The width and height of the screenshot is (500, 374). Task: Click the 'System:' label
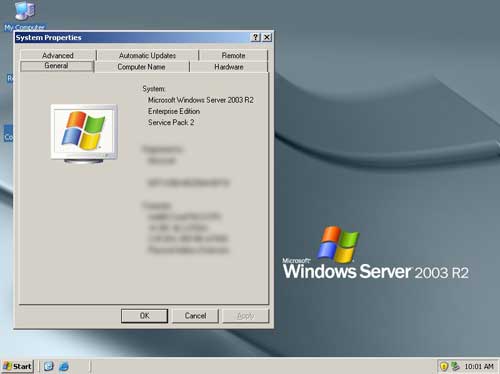click(x=154, y=89)
